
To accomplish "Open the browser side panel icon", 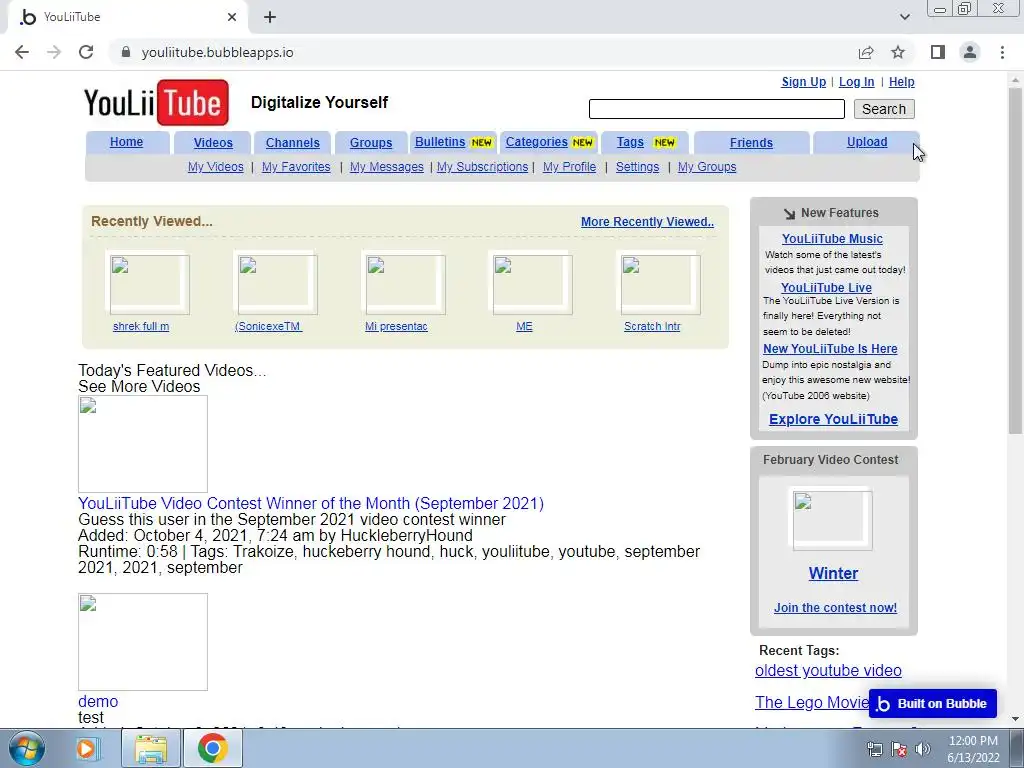I will [x=938, y=52].
